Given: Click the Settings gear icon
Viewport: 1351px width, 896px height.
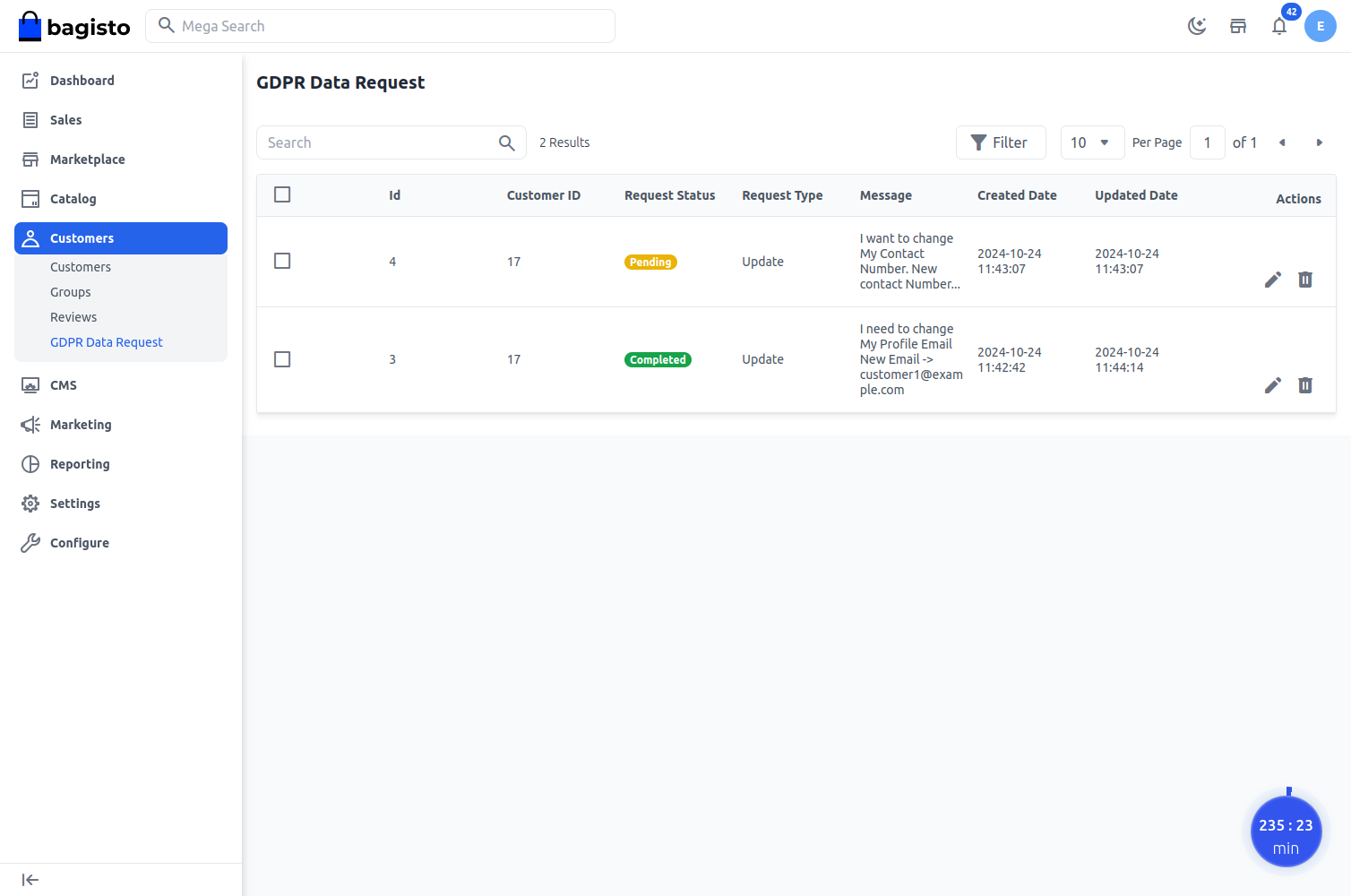Looking at the screenshot, I should (x=30, y=504).
